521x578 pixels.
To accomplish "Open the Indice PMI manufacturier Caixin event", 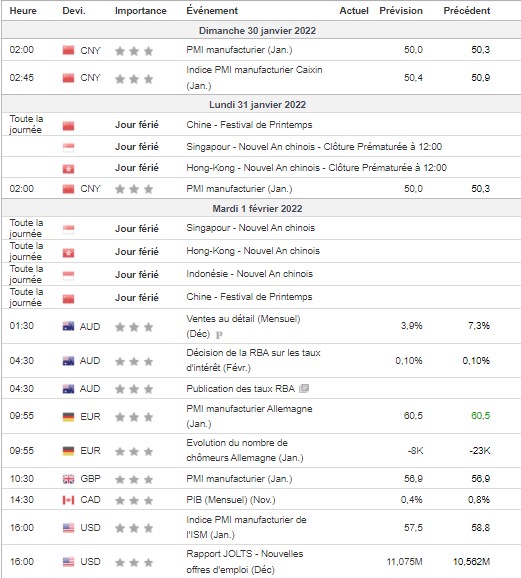I will pos(254,77).
